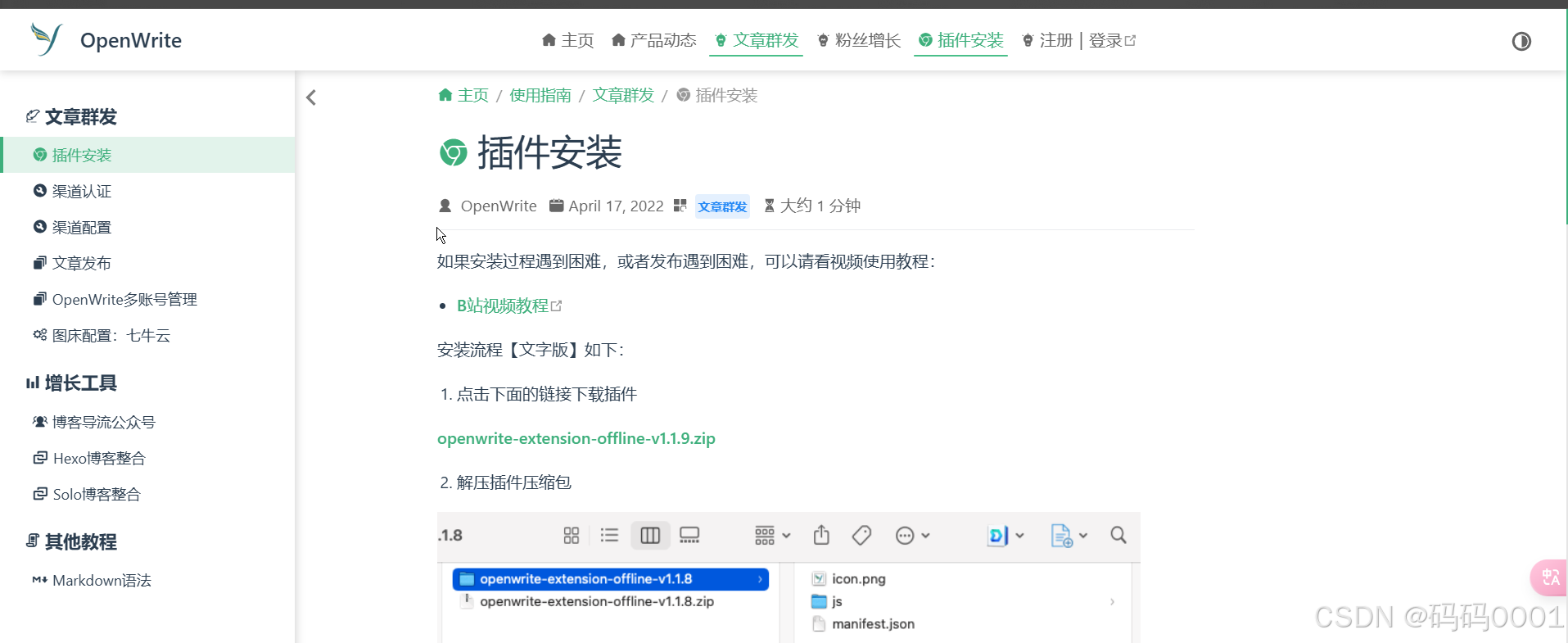Select 渠道配置 in the sidebar
Viewport: 1568px width, 643px height.
(147, 227)
